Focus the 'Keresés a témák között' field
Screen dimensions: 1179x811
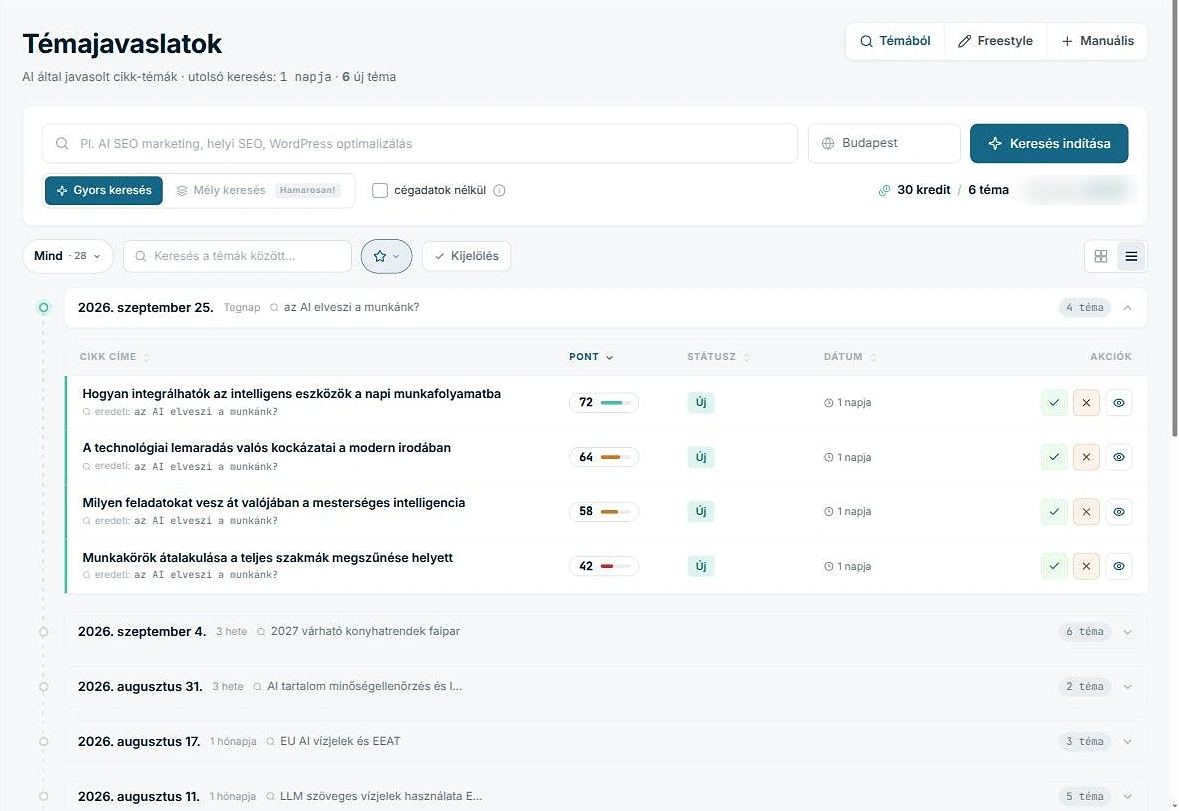click(238, 256)
